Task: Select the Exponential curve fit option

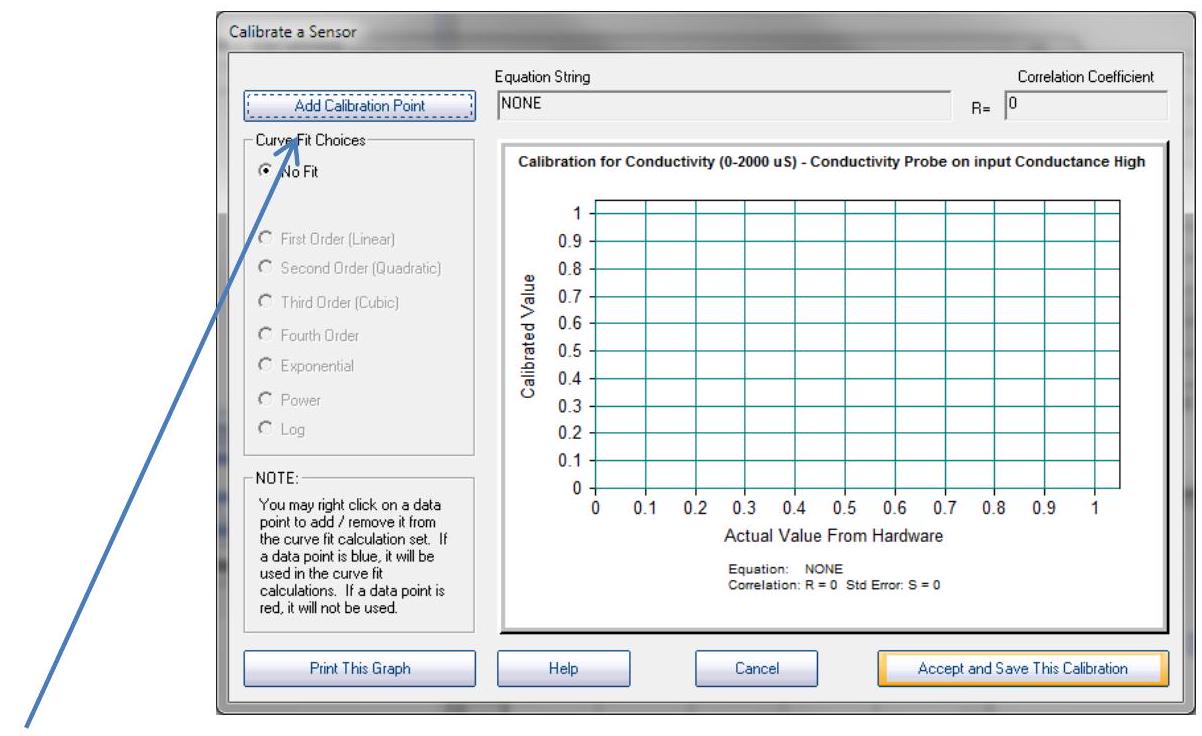Action: point(266,366)
